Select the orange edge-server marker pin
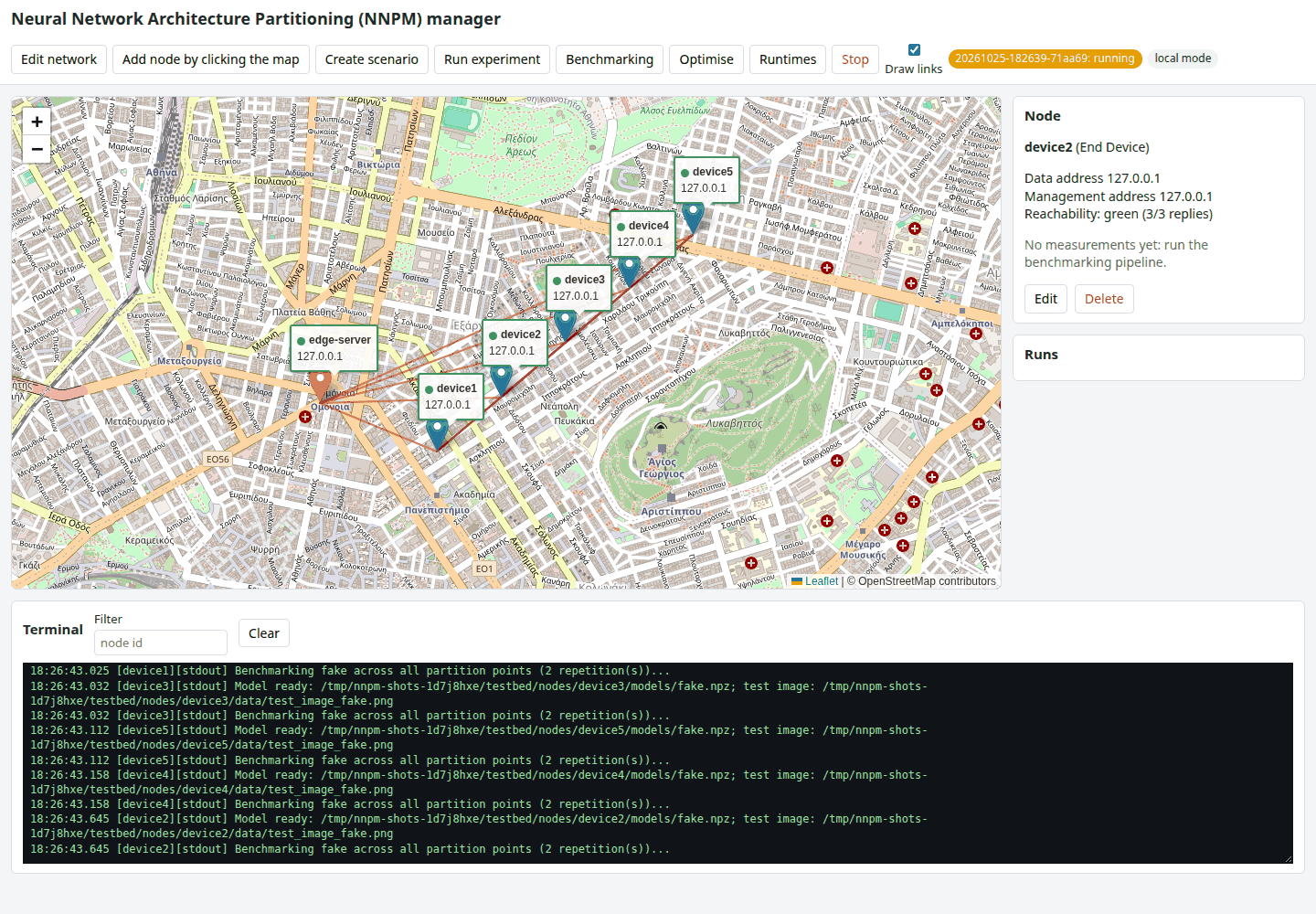The height and width of the screenshot is (914, 1316). (320, 386)
